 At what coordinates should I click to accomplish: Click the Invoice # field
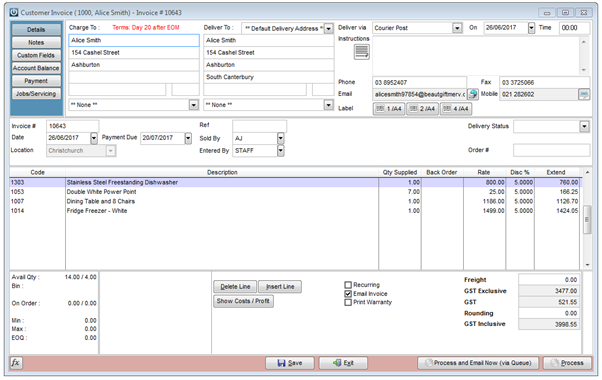(72, 126)
